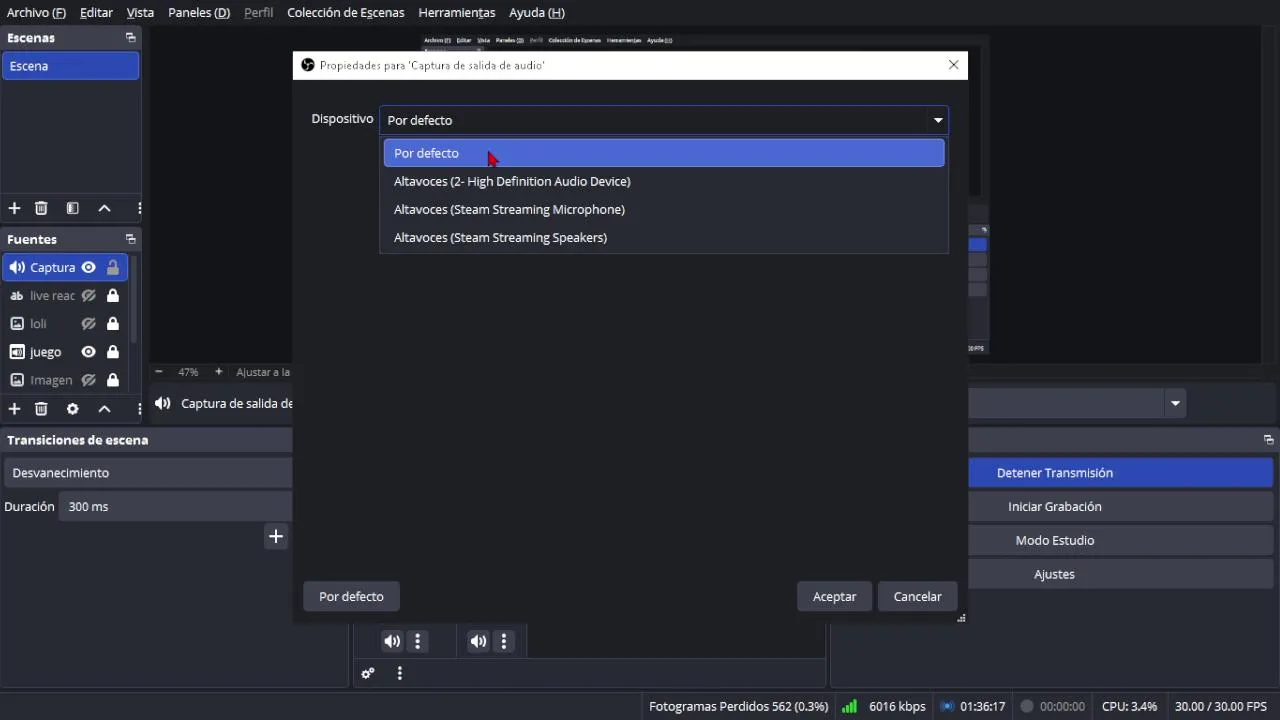Add a new source with the plus icon

[14, 409]
